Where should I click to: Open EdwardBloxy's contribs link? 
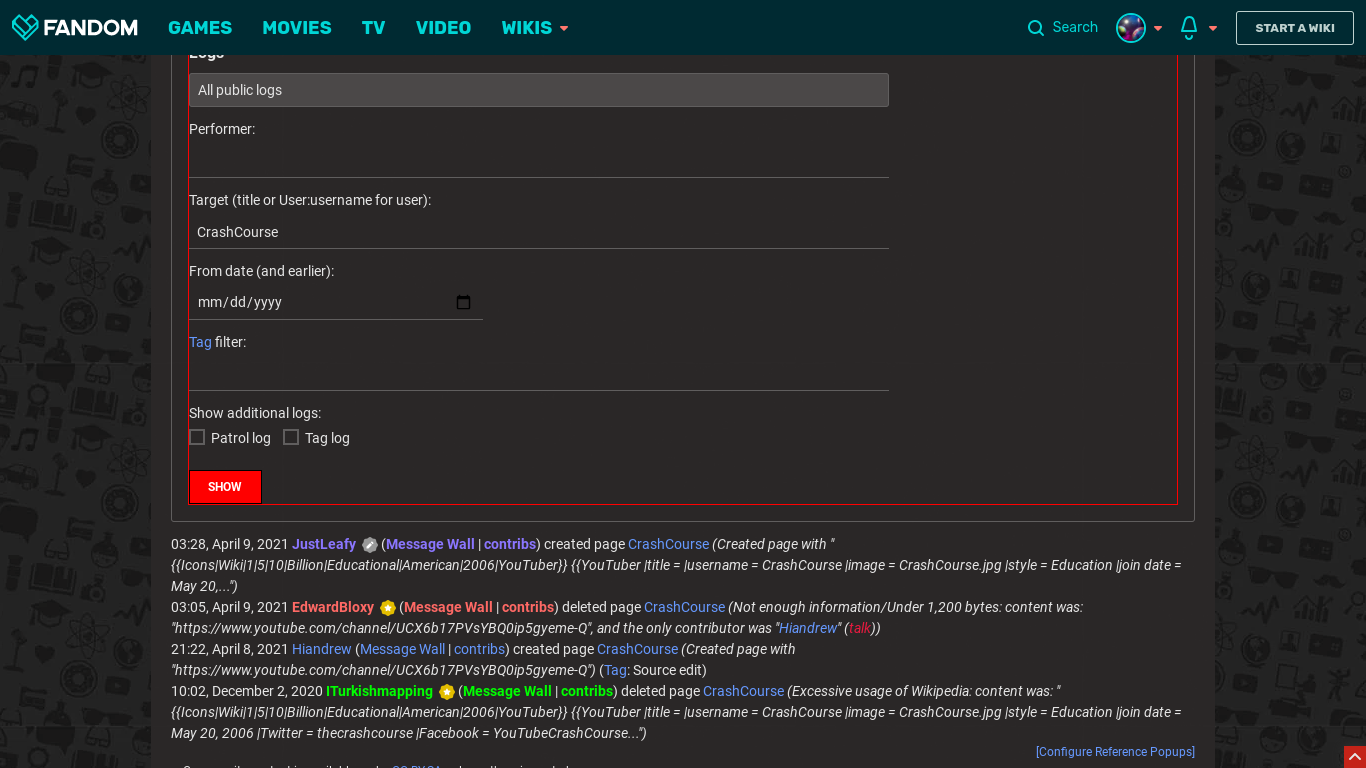click(528, 607)
